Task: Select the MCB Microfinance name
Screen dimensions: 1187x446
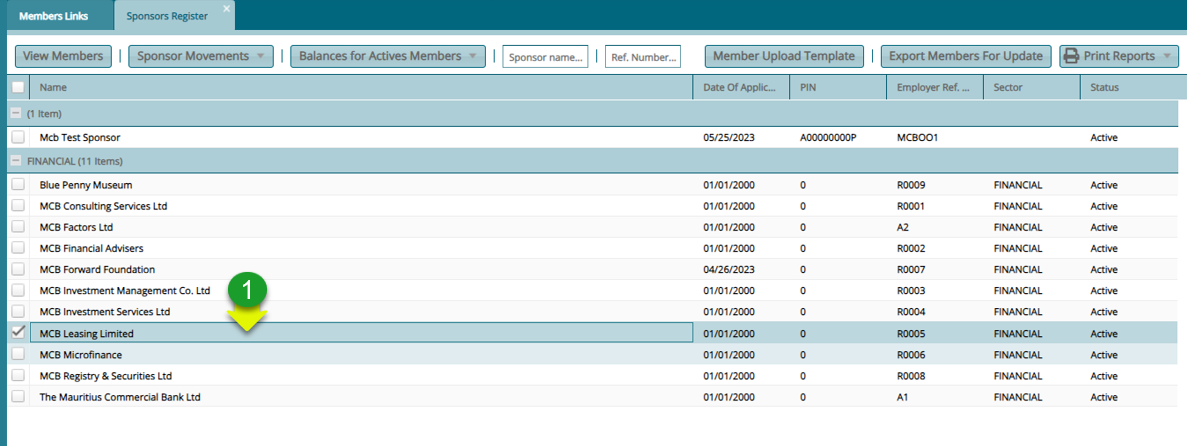Action: [x=80, y=354]
